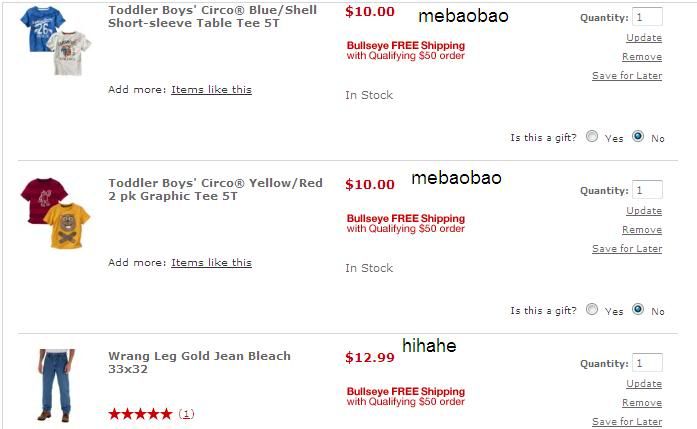Open Items like this under Yellow/Red tee
Image resolution: width=697 pixels, height=429 pixels.
[211, 263]
